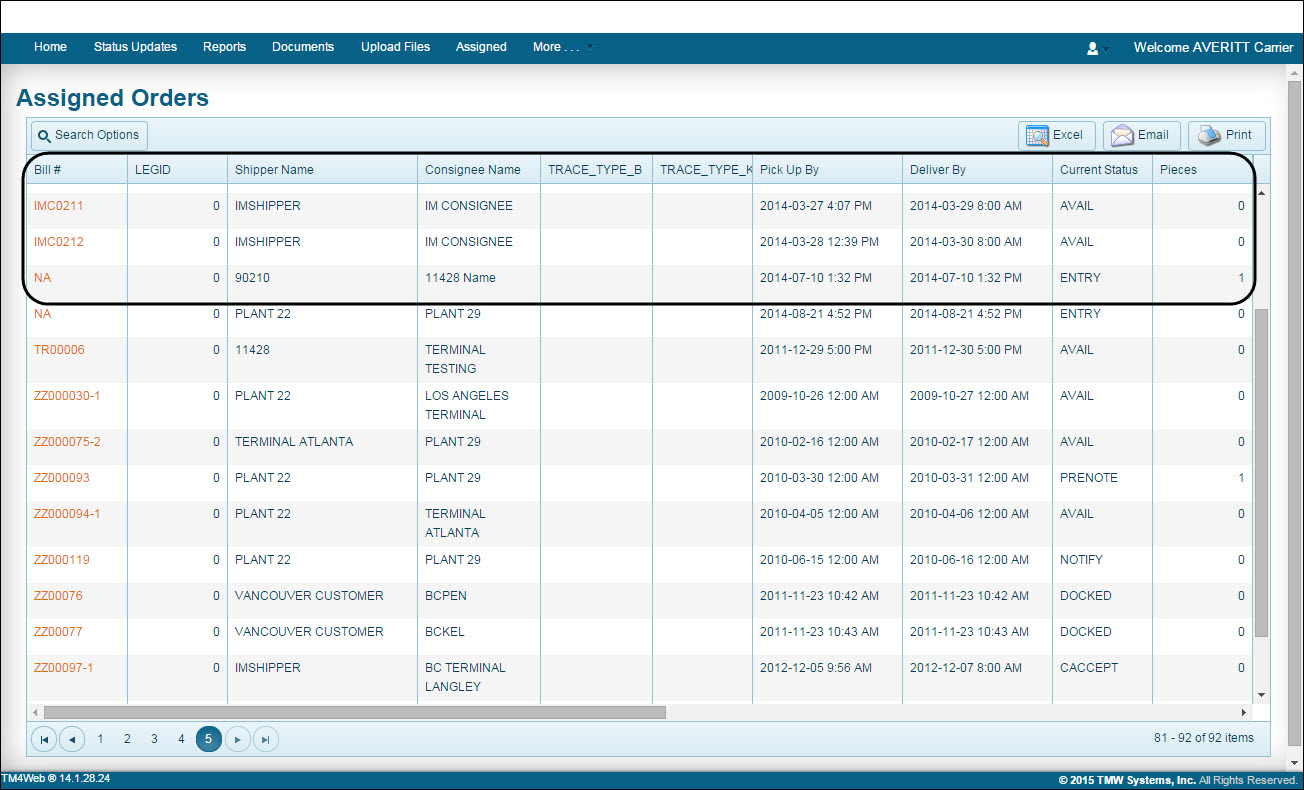
Task: Open the Reports menu
Action: pyautogui.click(x=225, y=47)
